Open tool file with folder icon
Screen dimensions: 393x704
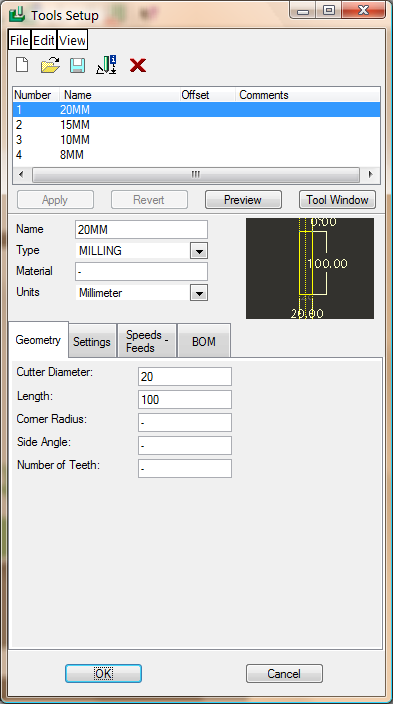coord(50,66)
